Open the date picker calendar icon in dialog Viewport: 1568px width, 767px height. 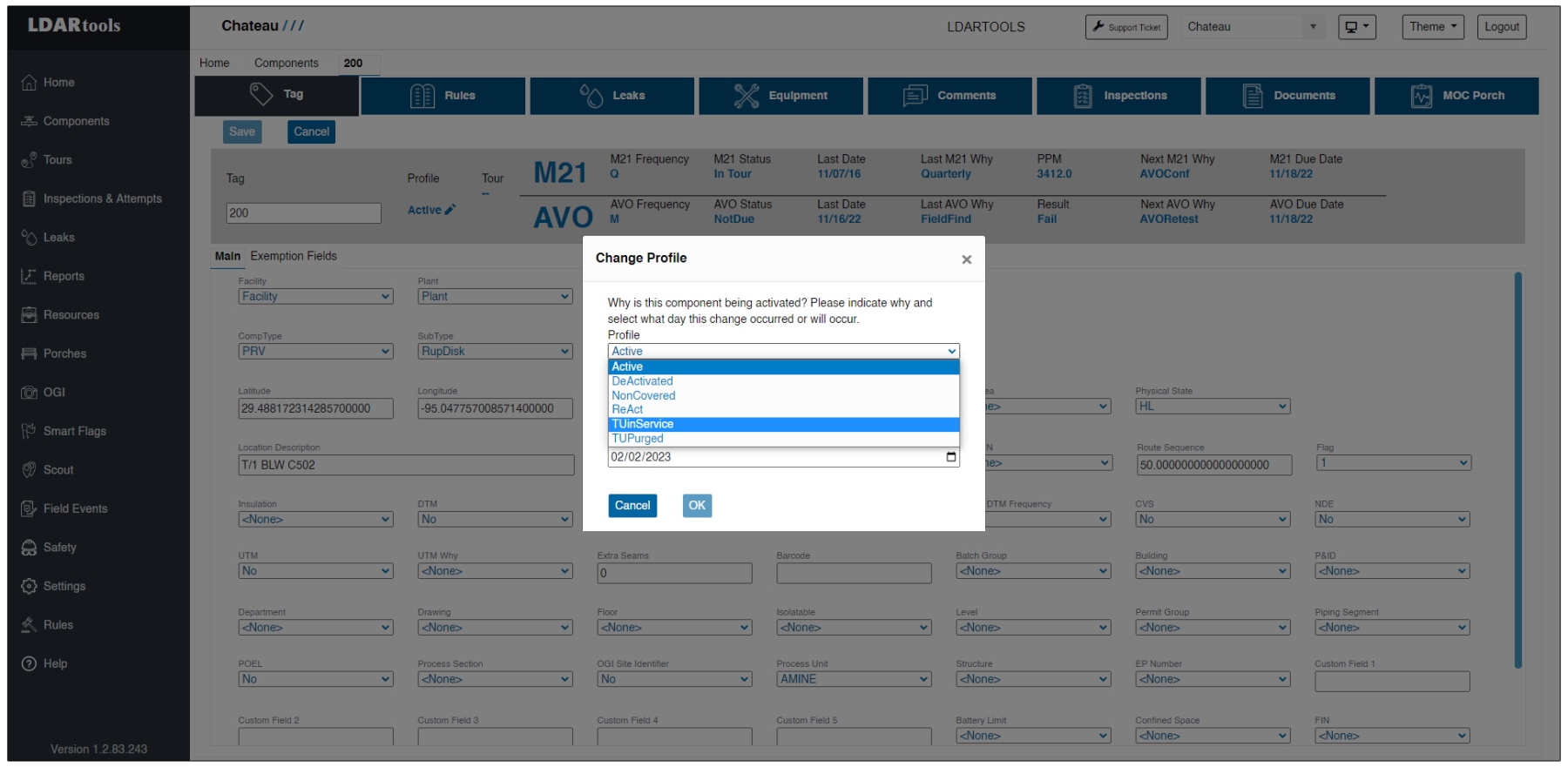click(950, 457)
